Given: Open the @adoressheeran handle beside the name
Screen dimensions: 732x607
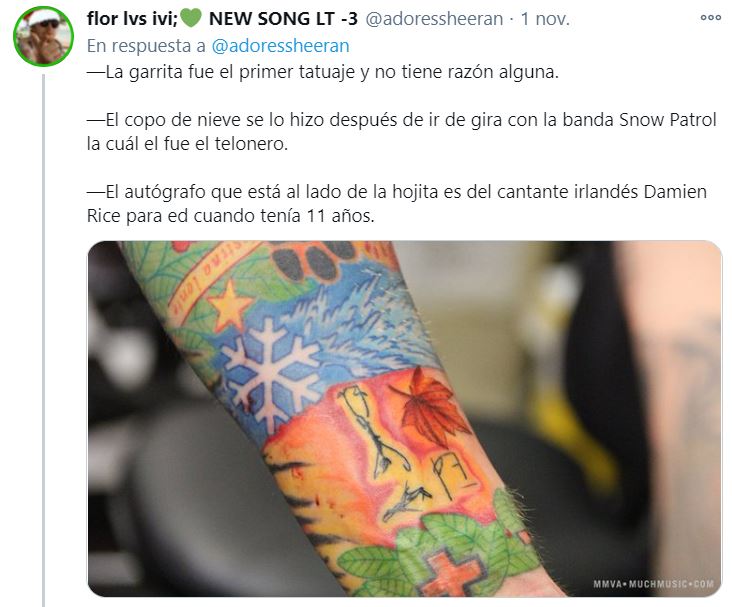Looking at the screenshot, I should point(434,19).
